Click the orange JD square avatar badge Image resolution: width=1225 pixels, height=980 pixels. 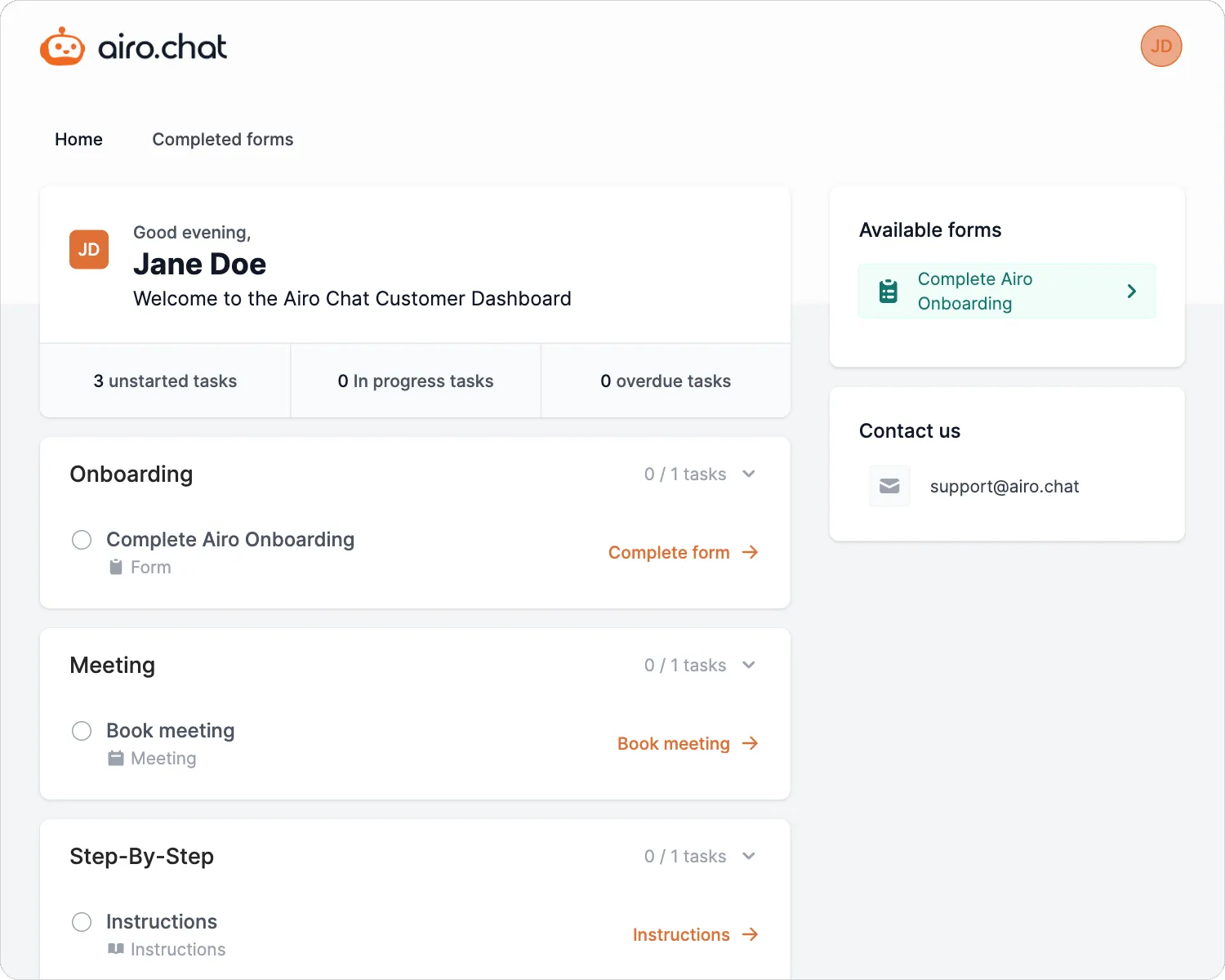pos(89,250)
